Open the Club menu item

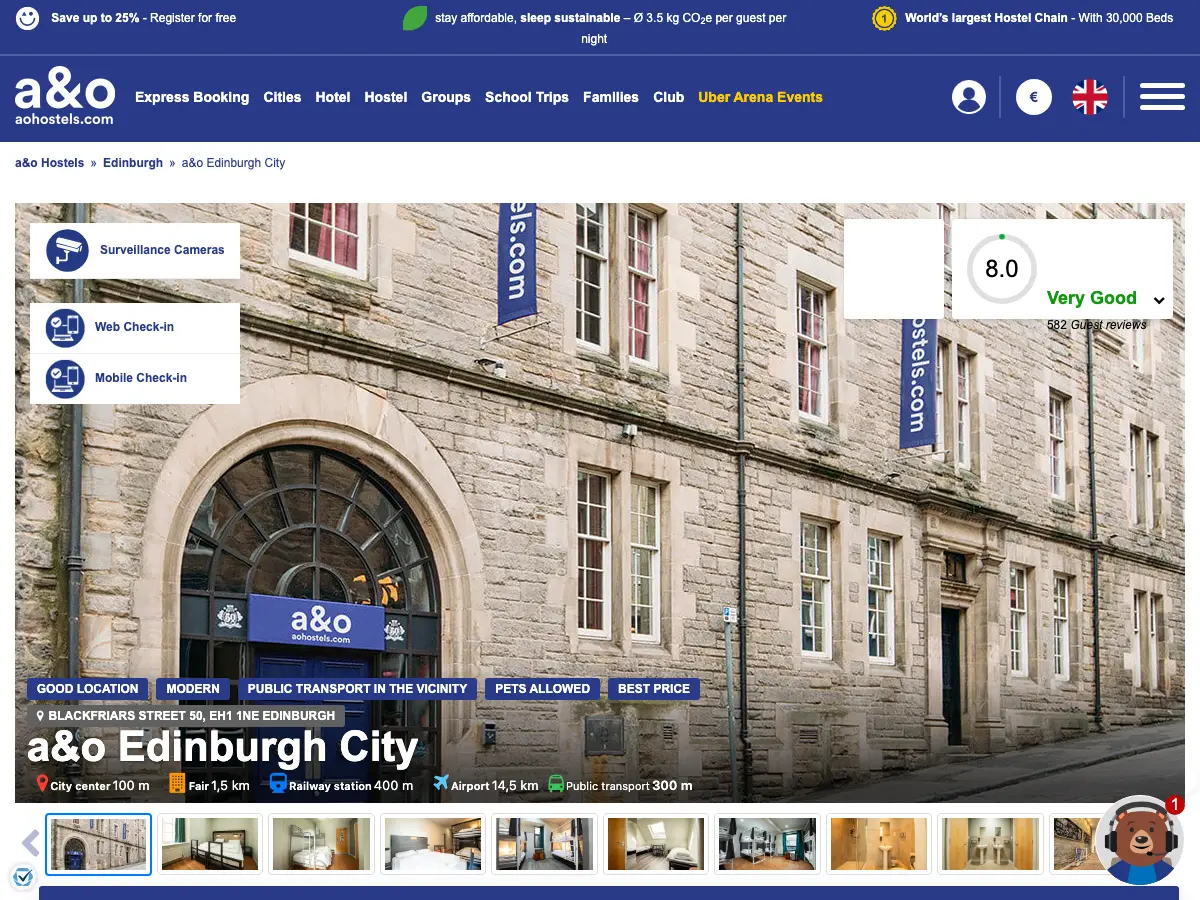[x=669, y=97]
